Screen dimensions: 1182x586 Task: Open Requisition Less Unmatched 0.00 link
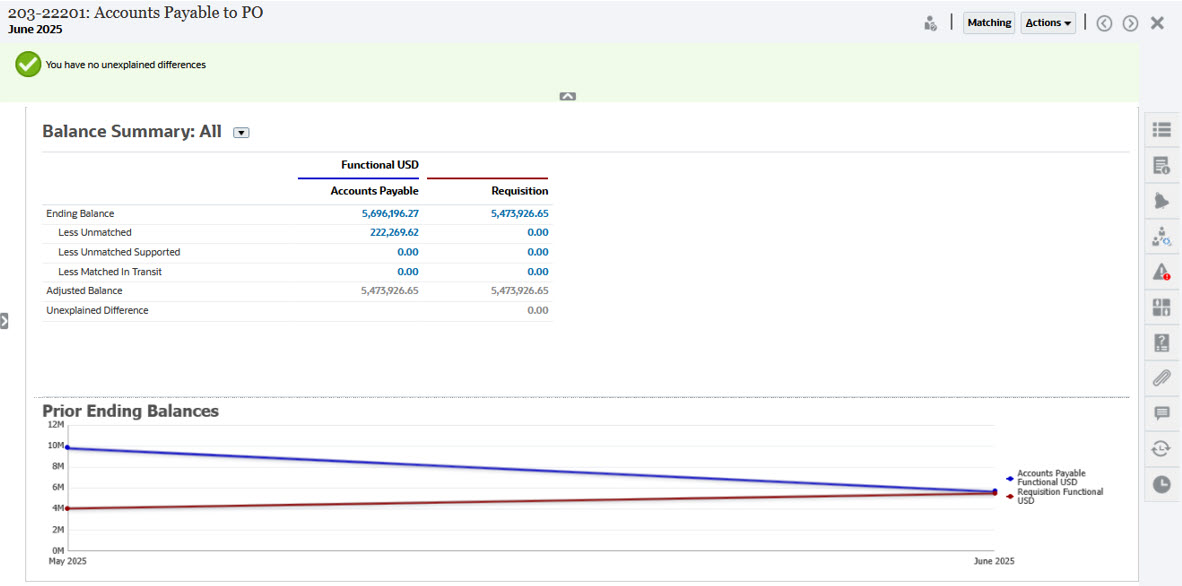(537, 232)
